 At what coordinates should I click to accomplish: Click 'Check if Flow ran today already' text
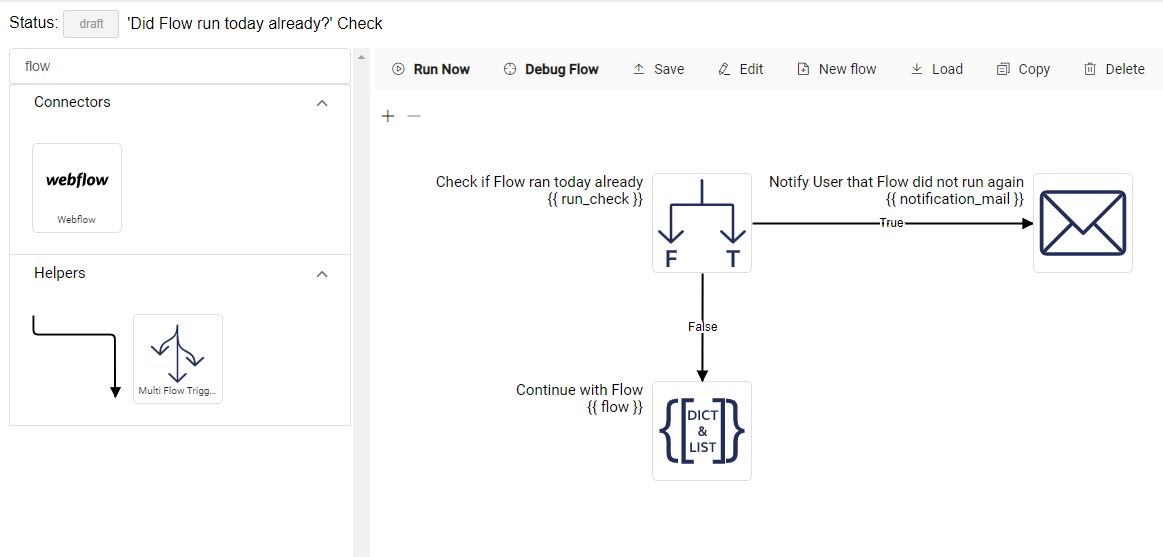coord(539,182)
